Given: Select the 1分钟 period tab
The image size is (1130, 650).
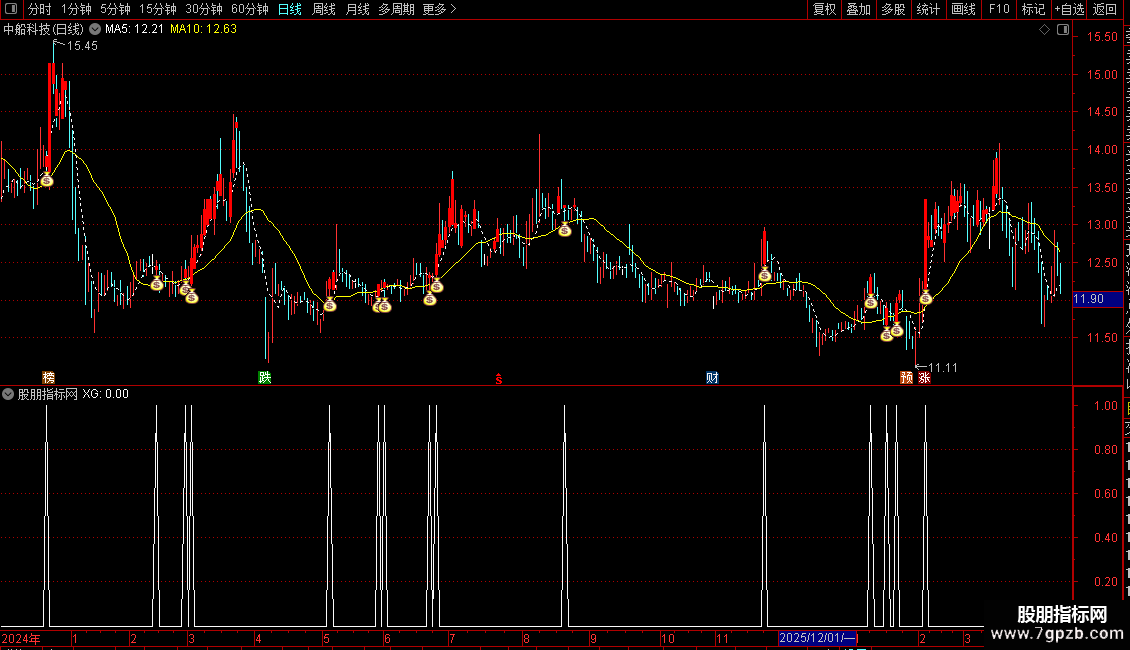Looking at the screenshot, I should (76, 9).
